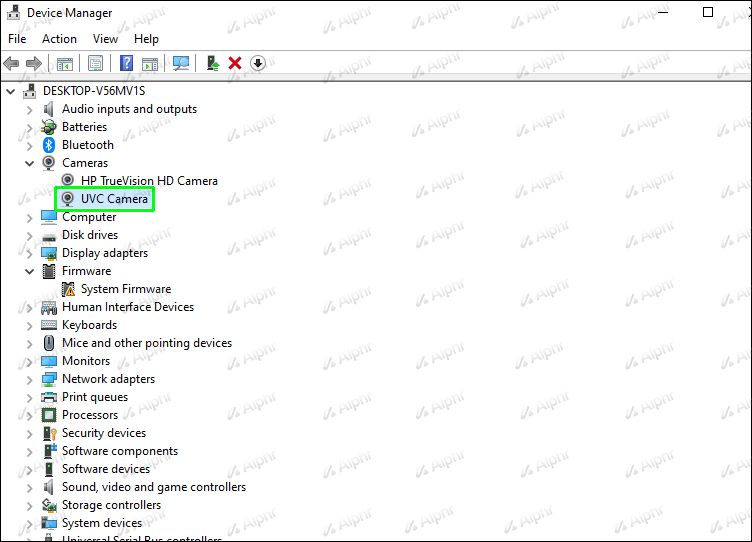Select HP TrueVision HD Camera

(x=149, y=181)
